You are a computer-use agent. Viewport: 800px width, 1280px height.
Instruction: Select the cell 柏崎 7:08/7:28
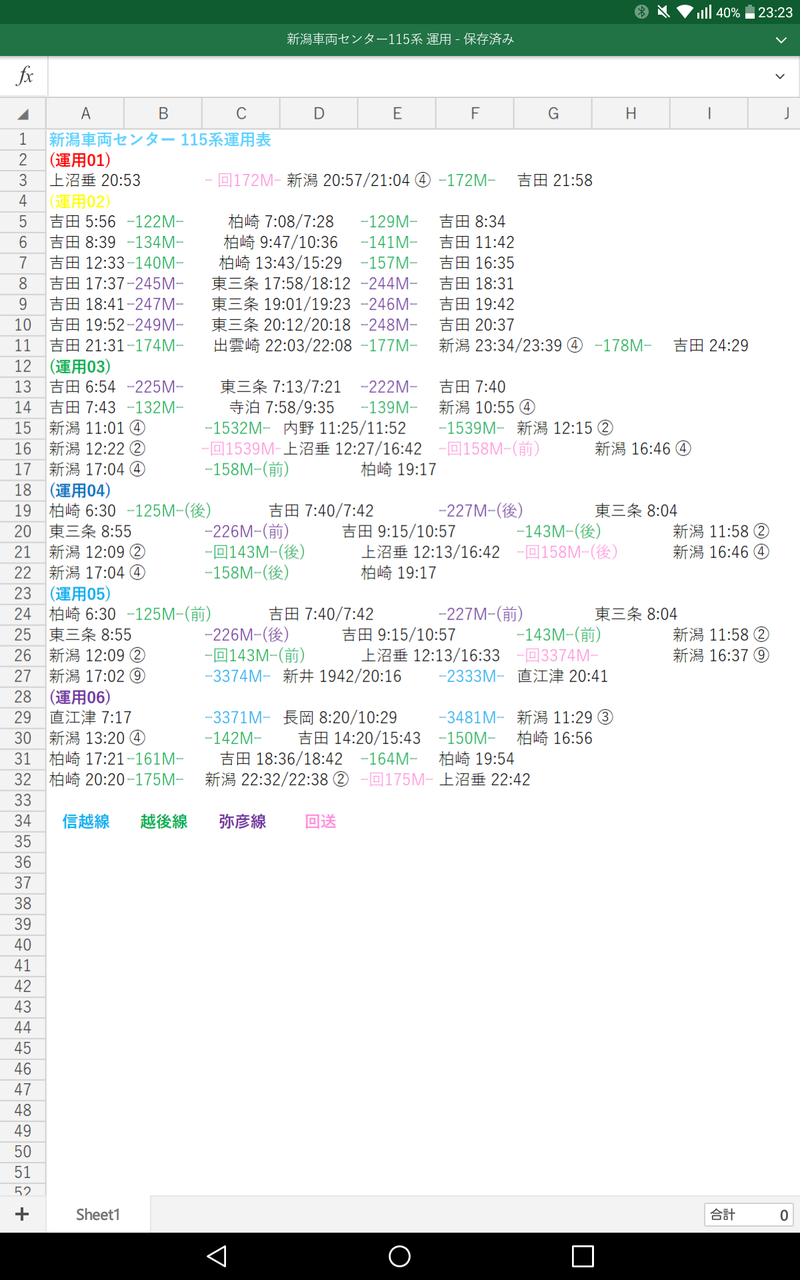click(281, 222)
